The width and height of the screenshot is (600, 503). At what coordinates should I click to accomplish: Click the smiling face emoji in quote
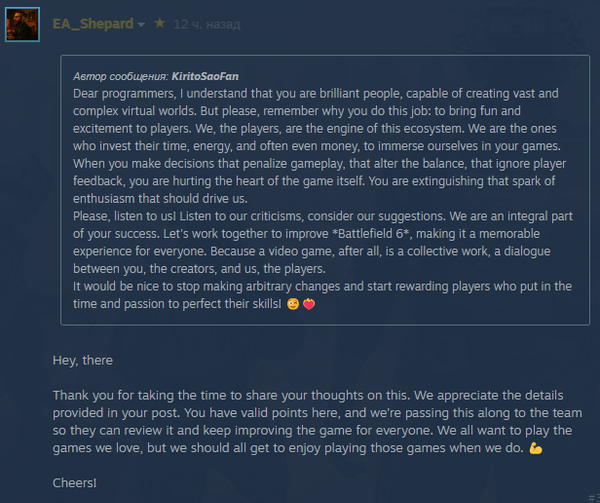293,303
